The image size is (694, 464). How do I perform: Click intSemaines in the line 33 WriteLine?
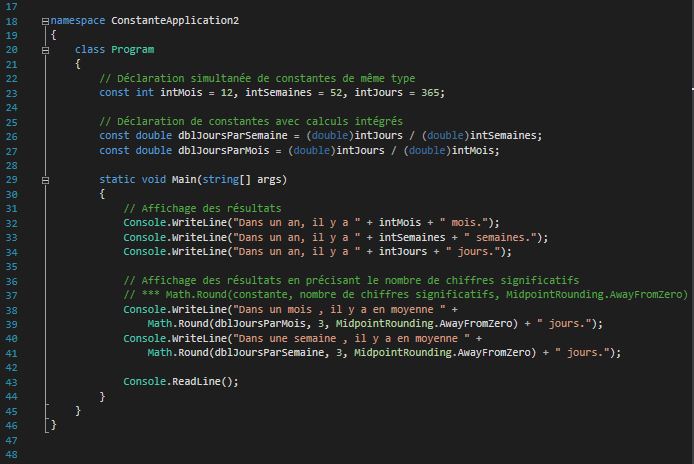412,237
